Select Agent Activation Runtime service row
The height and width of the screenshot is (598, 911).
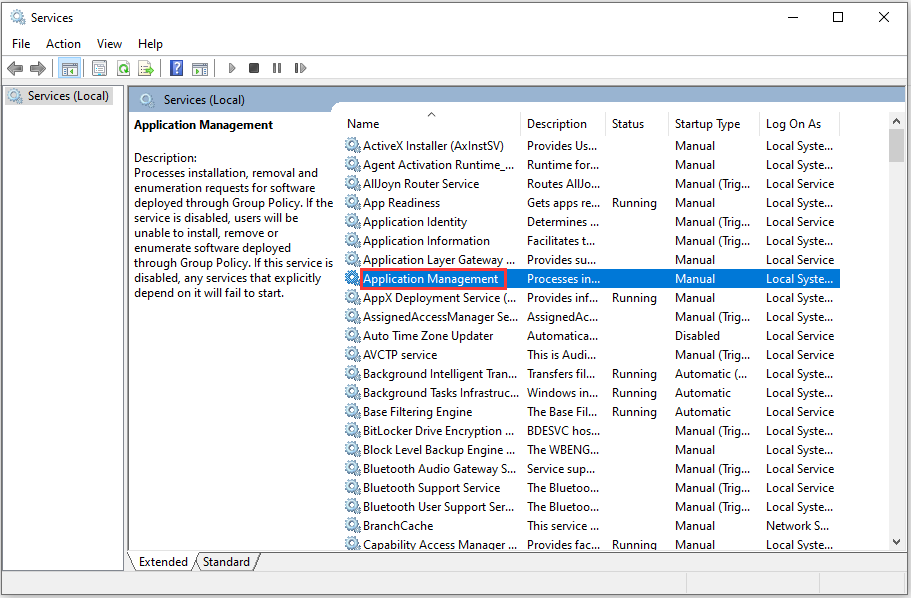pos(591,164)
